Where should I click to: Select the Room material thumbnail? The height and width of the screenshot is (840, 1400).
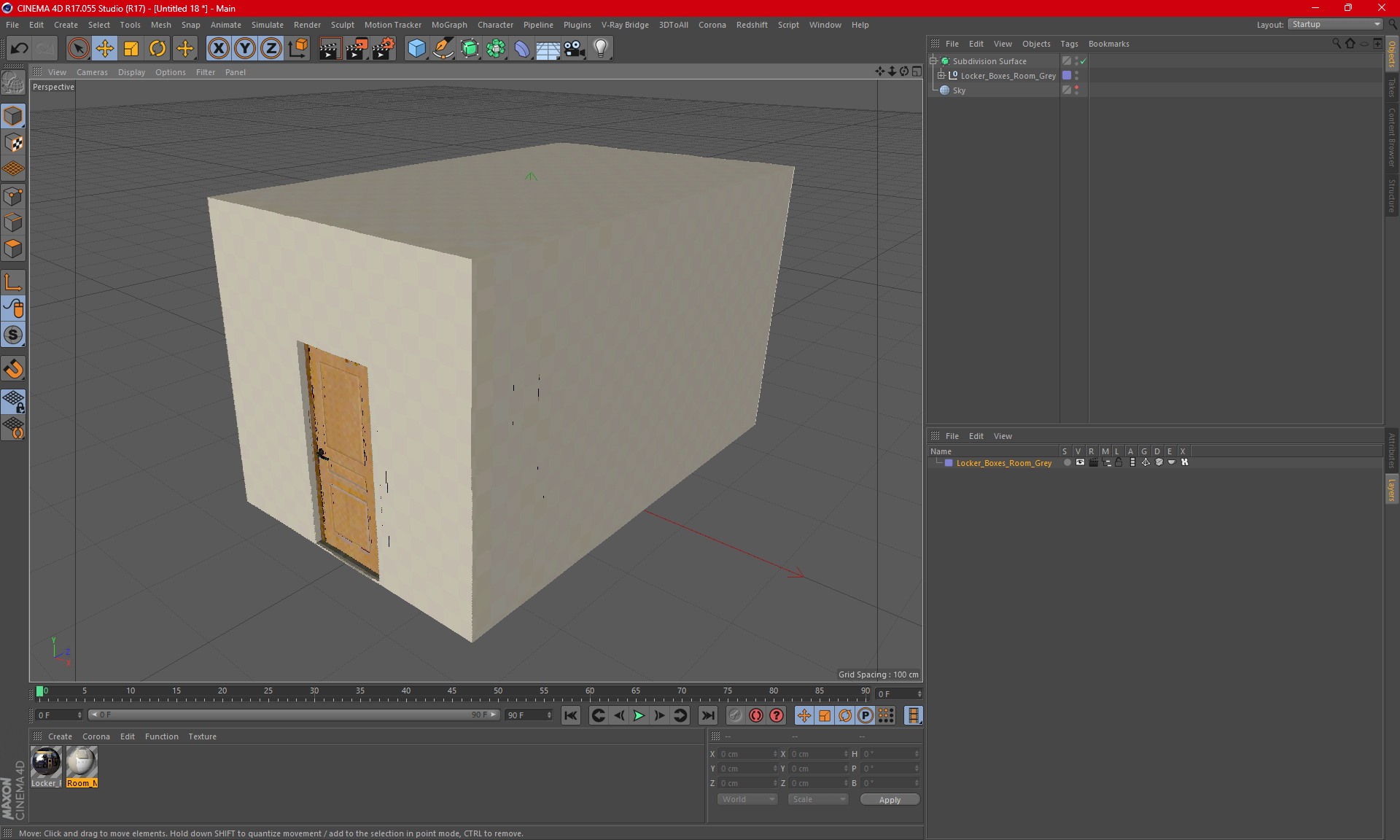tap(82, 763)
